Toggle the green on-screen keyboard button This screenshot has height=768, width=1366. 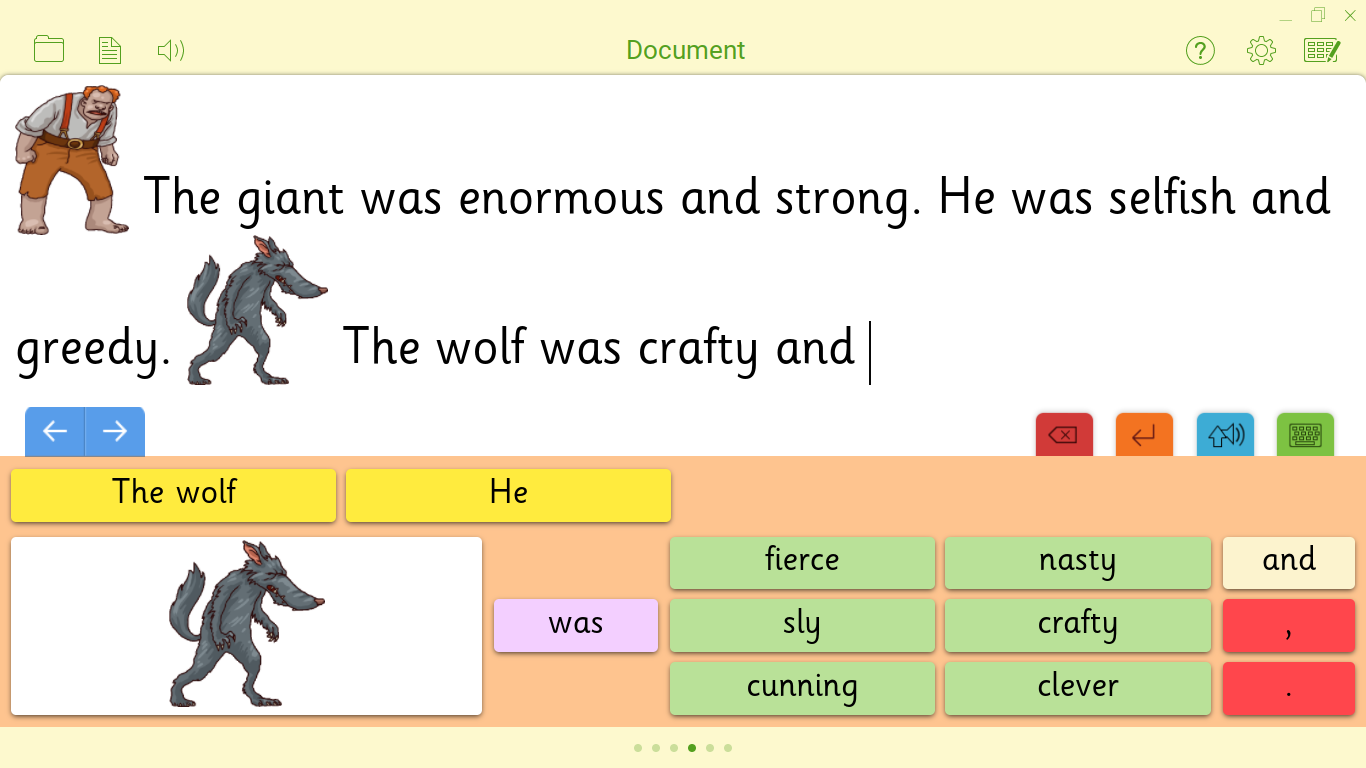pos(1305,435)
